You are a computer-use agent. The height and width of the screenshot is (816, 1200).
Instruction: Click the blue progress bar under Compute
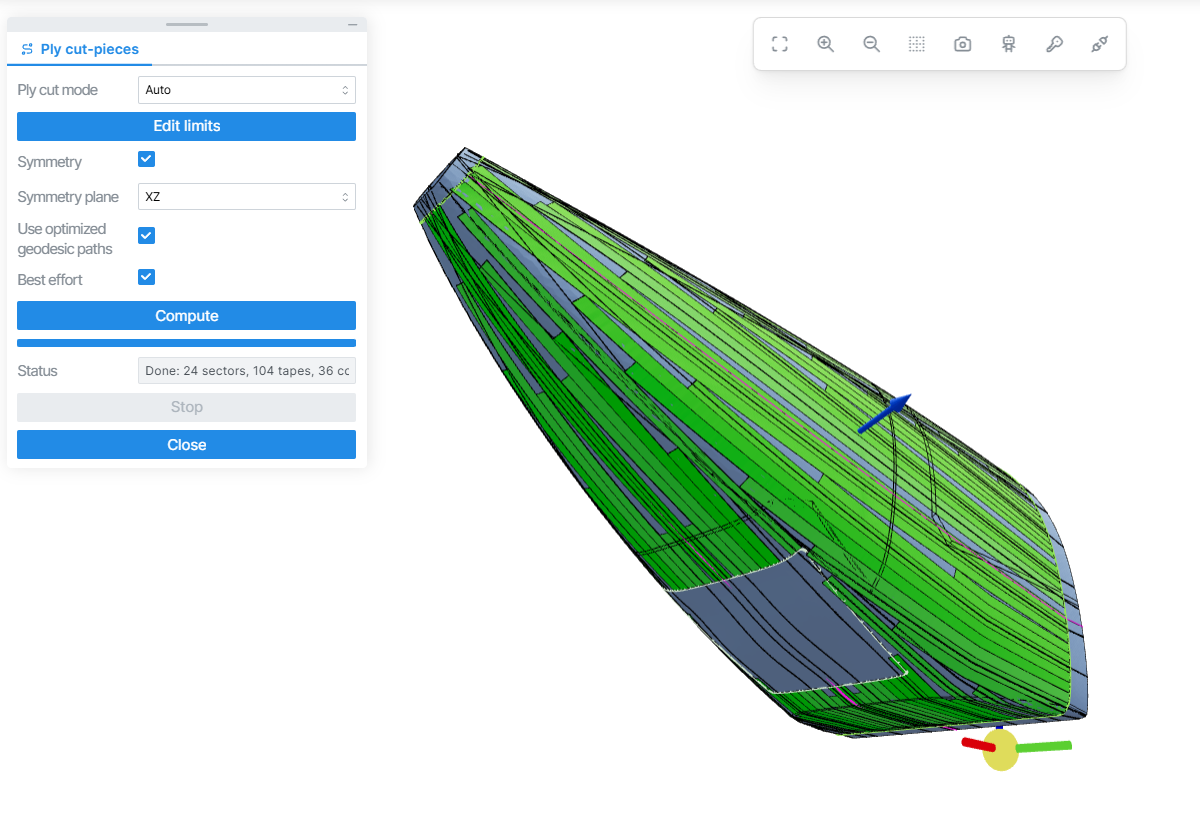(x=186, y=343)
